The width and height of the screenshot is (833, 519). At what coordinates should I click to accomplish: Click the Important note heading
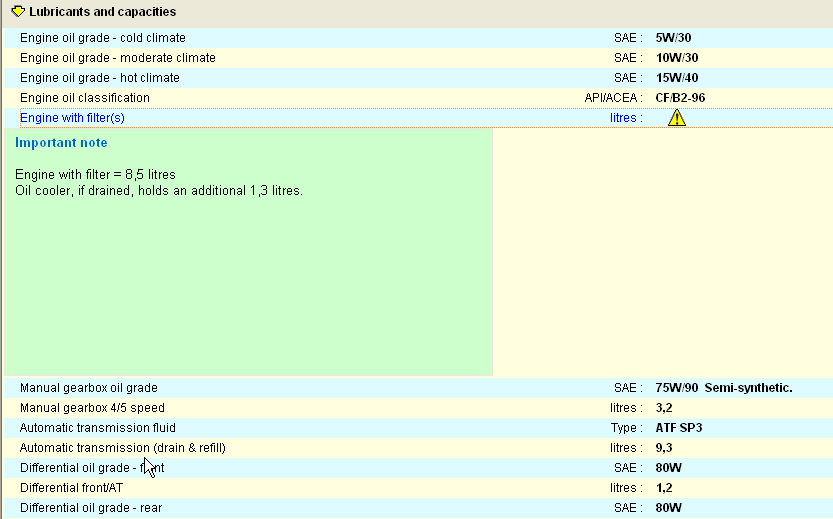[61, 143]
